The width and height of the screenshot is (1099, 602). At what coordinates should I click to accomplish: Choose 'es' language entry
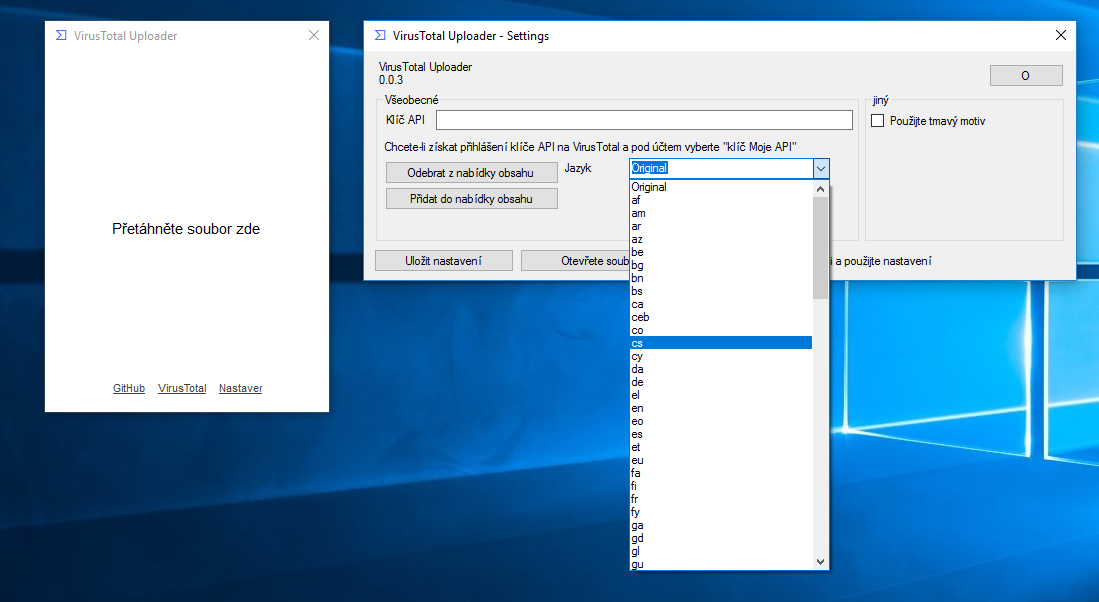pyautogui.click(x=721, y=434)
